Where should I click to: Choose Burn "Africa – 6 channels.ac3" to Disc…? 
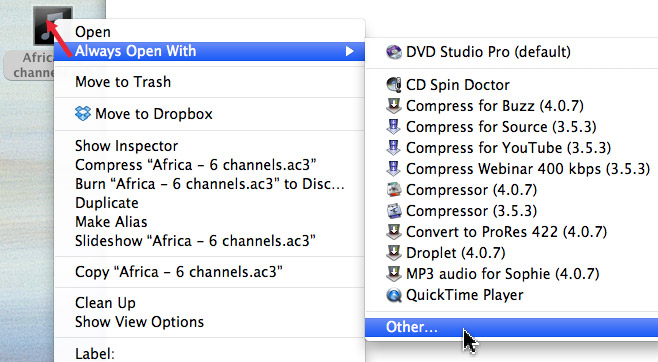pos(209,184)
